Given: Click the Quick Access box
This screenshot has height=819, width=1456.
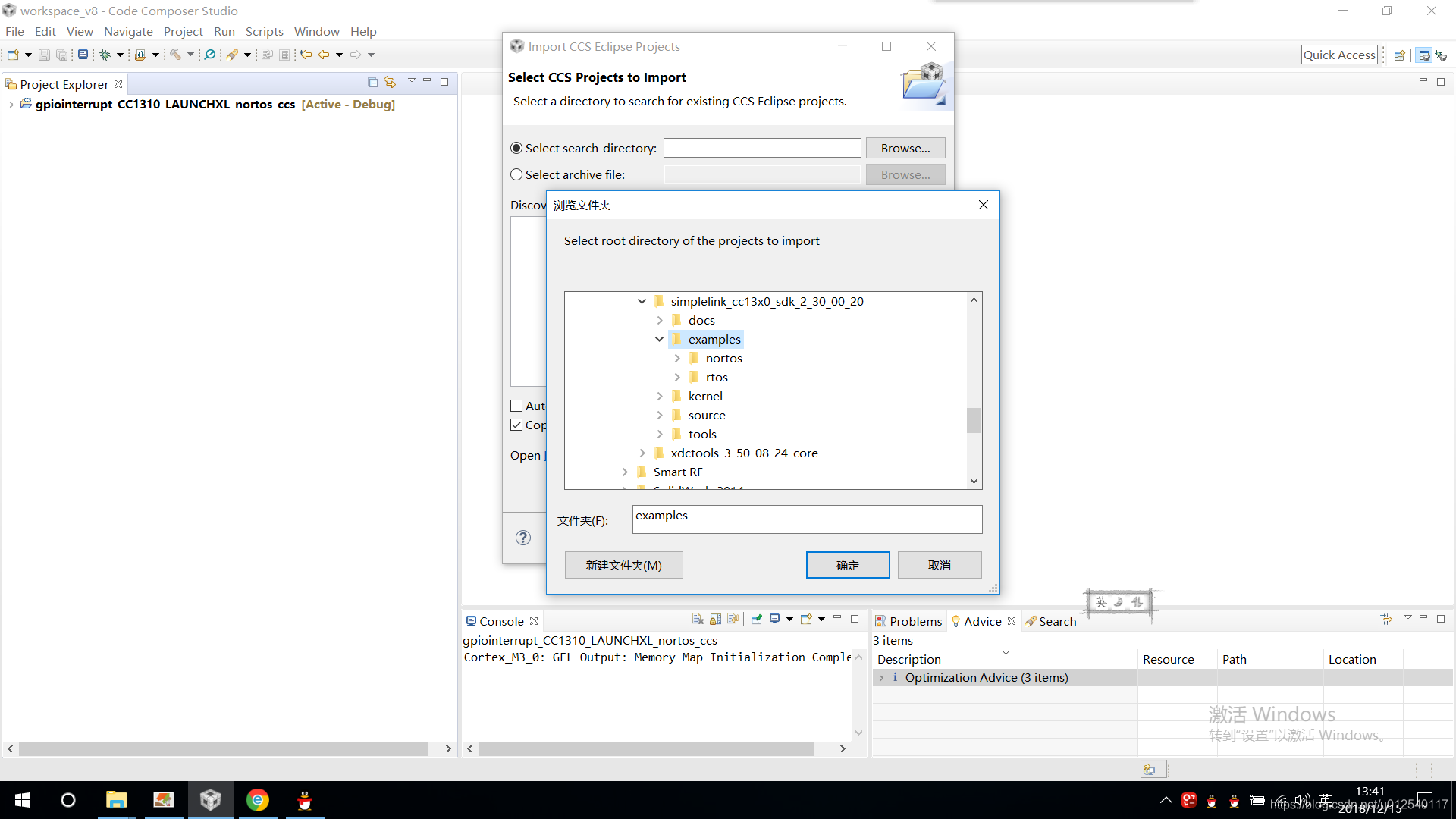Looking at the screenshot, I should (1339, 55).
